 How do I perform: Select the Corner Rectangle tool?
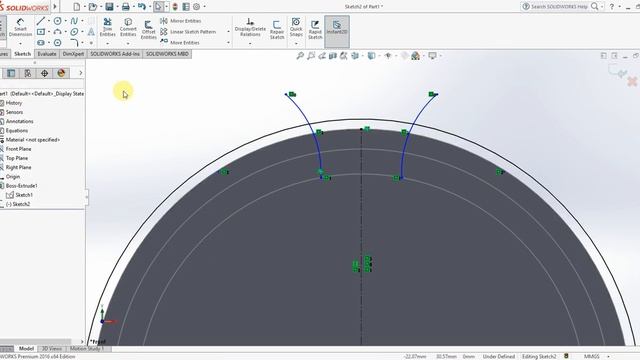[41, 31]
